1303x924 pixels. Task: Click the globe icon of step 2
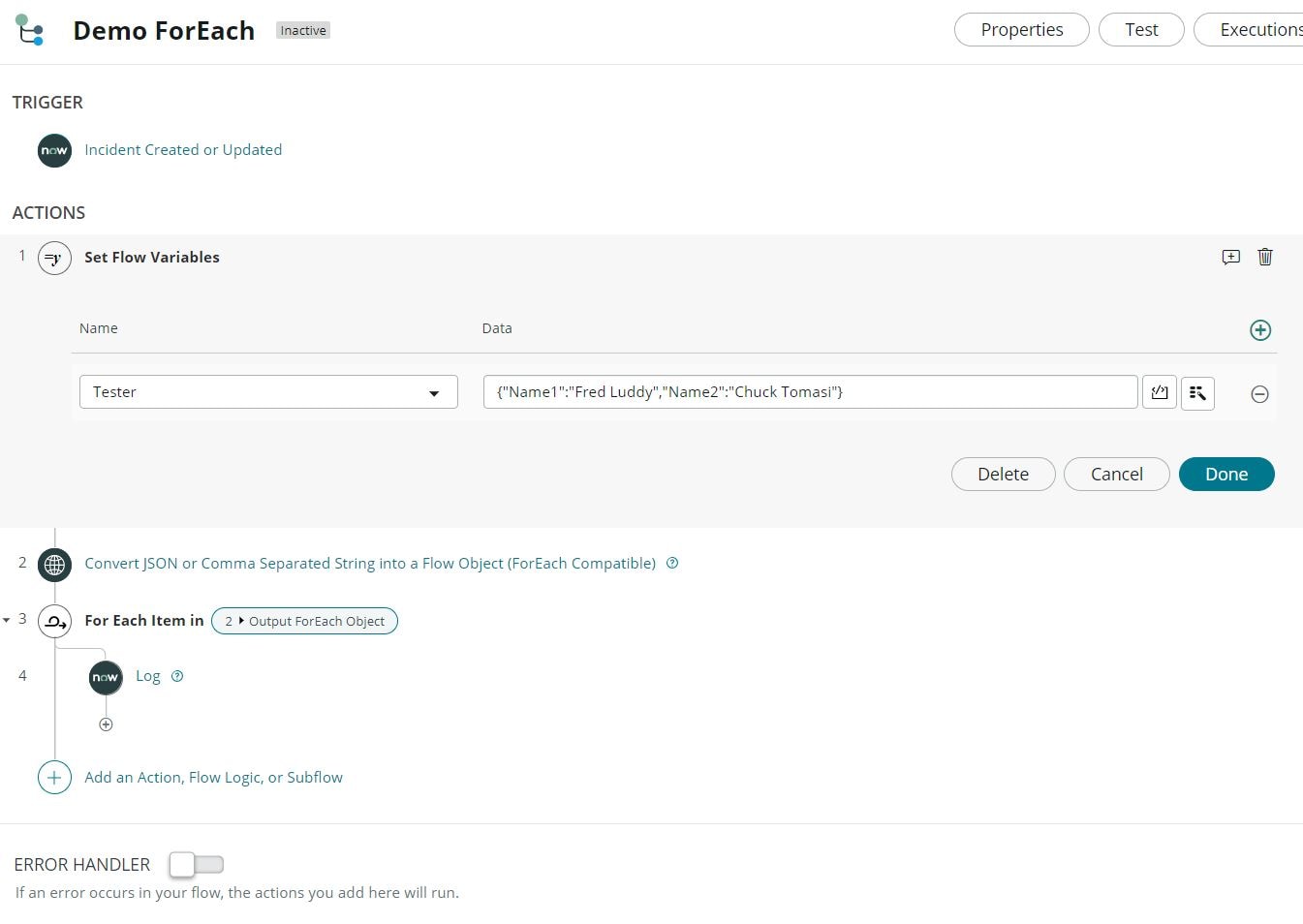click(54, 564)
